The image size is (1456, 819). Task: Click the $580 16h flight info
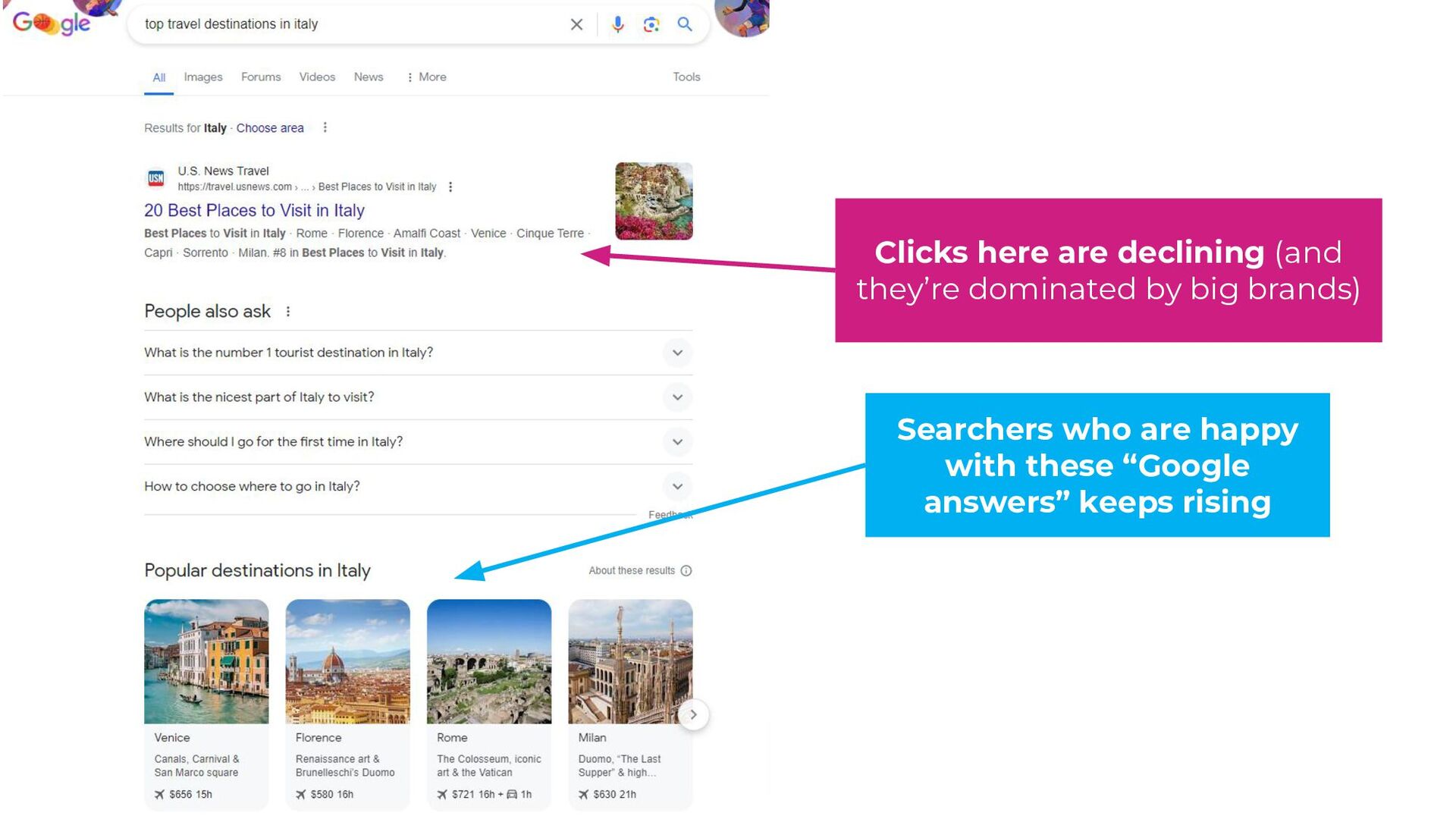tap(325, 795)
